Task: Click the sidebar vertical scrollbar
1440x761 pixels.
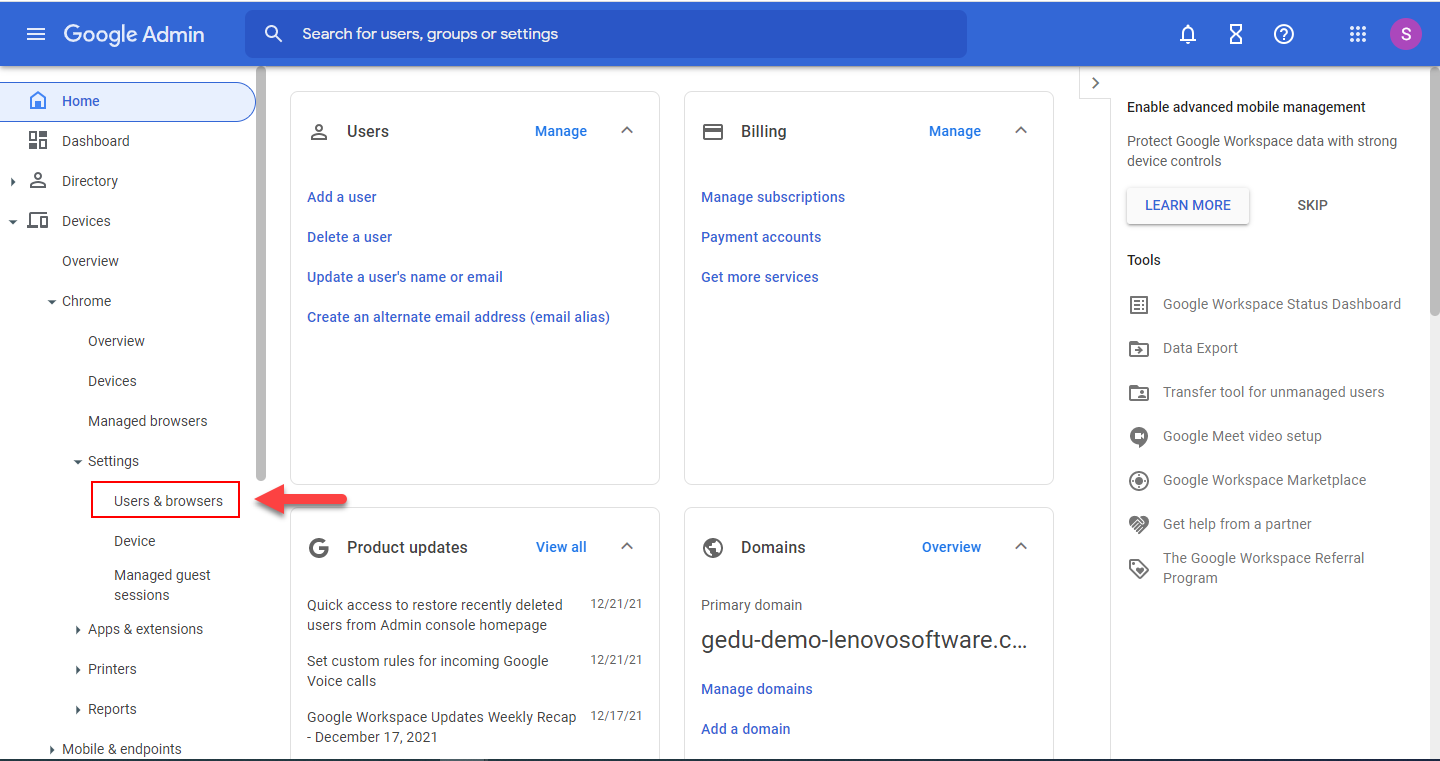Action: [x=262, y=273]
